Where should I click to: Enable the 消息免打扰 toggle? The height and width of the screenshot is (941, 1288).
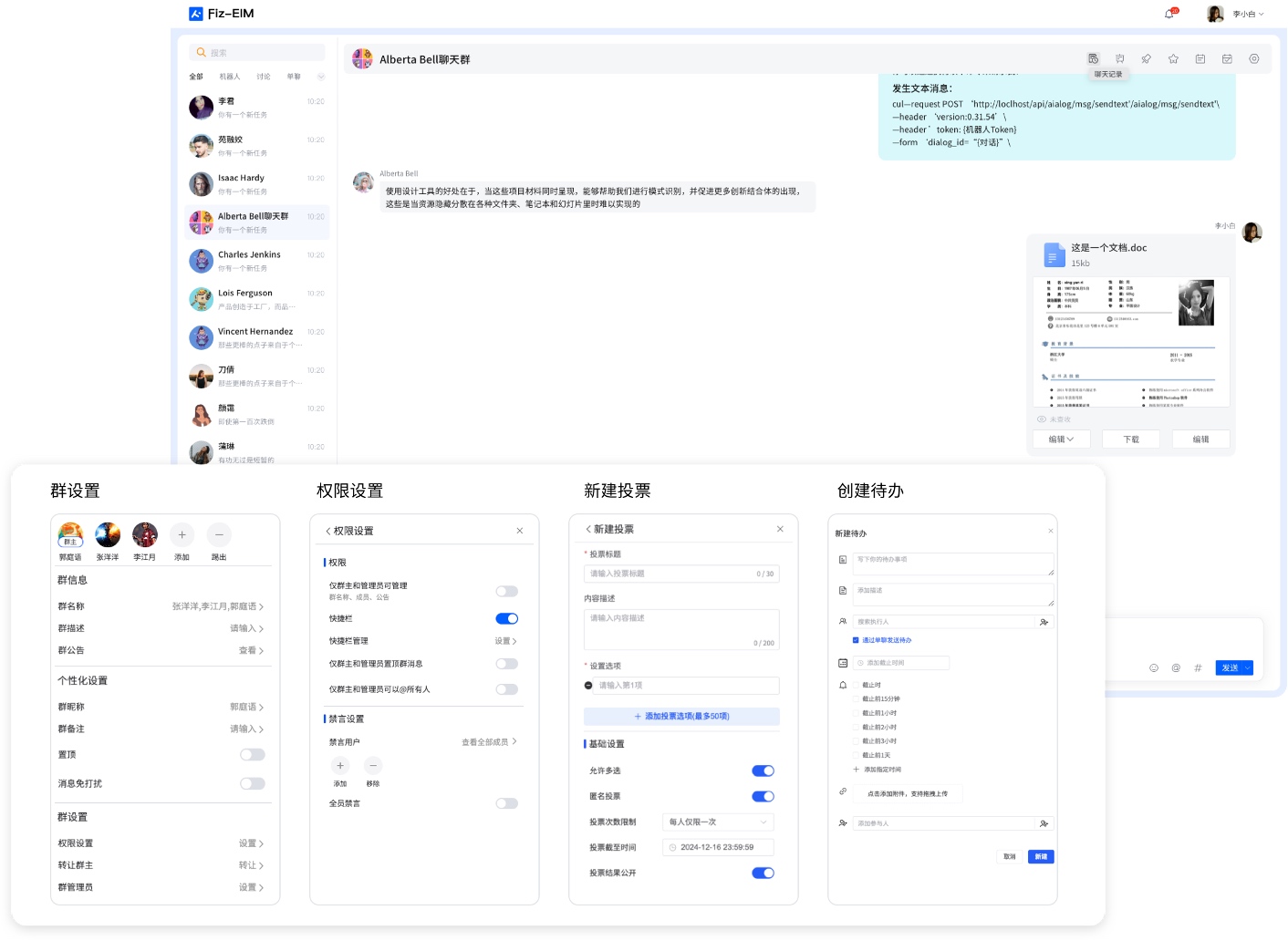click(253, 784)
